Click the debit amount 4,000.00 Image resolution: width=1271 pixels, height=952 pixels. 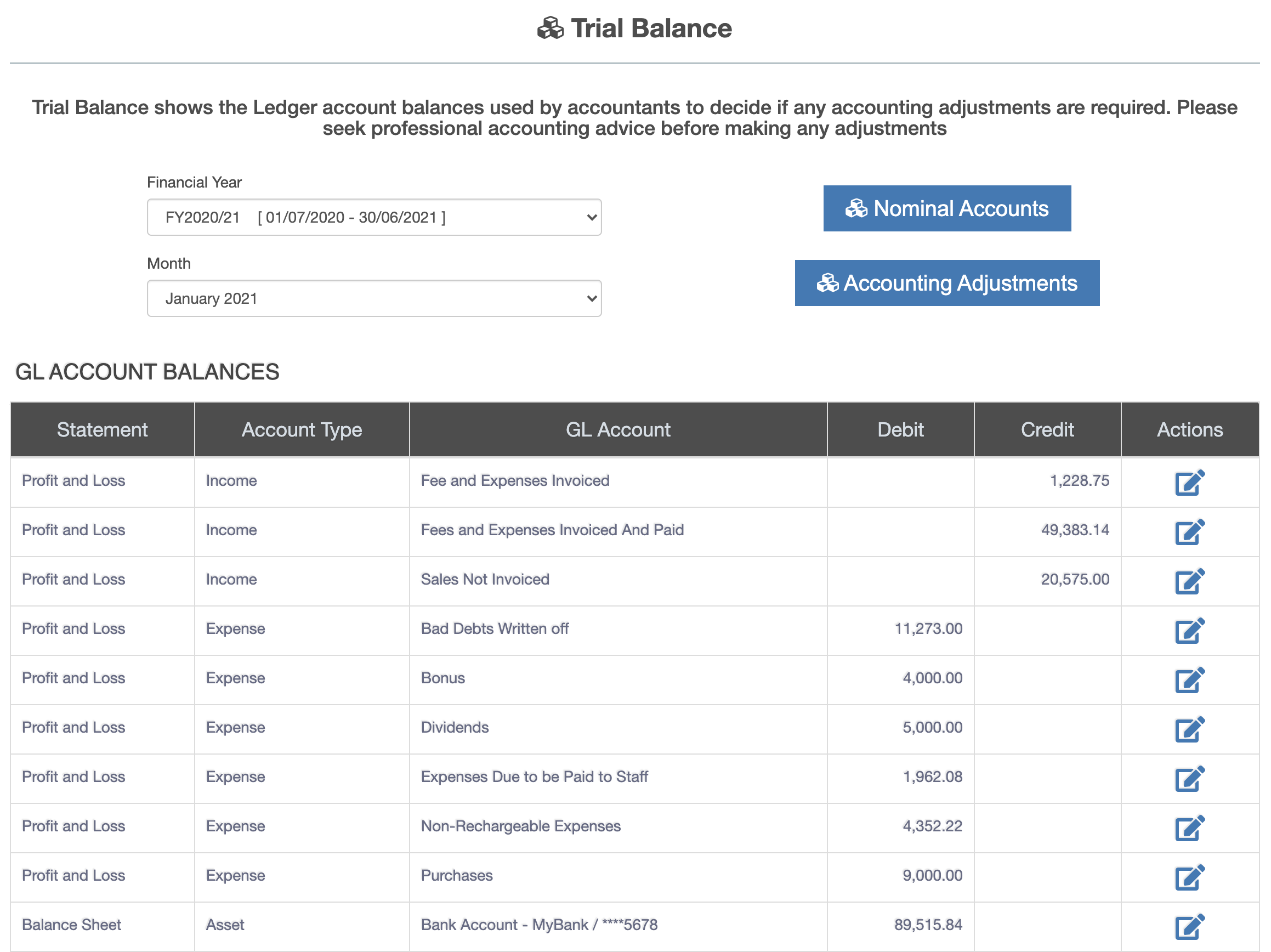[933, 678]
